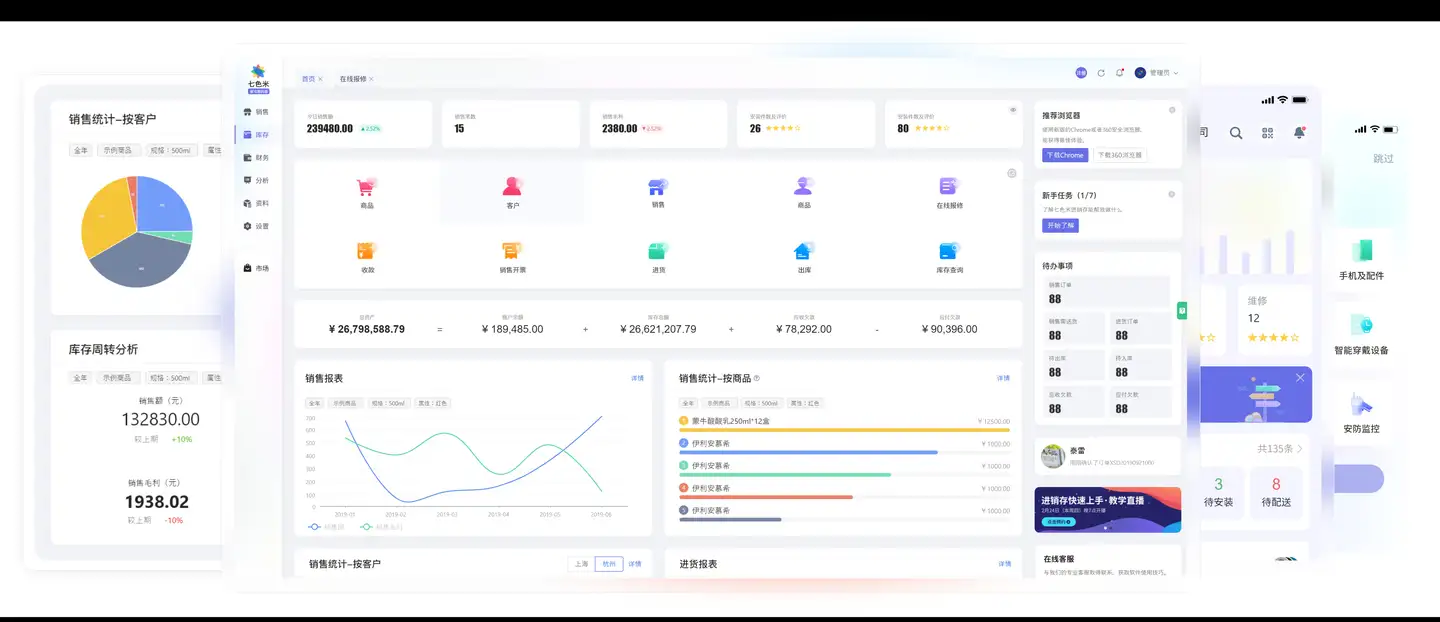Viewport: 1440px width, 622px height.
Task: Open the 全年 filter in the 销售报表 card
Action: 316,403
